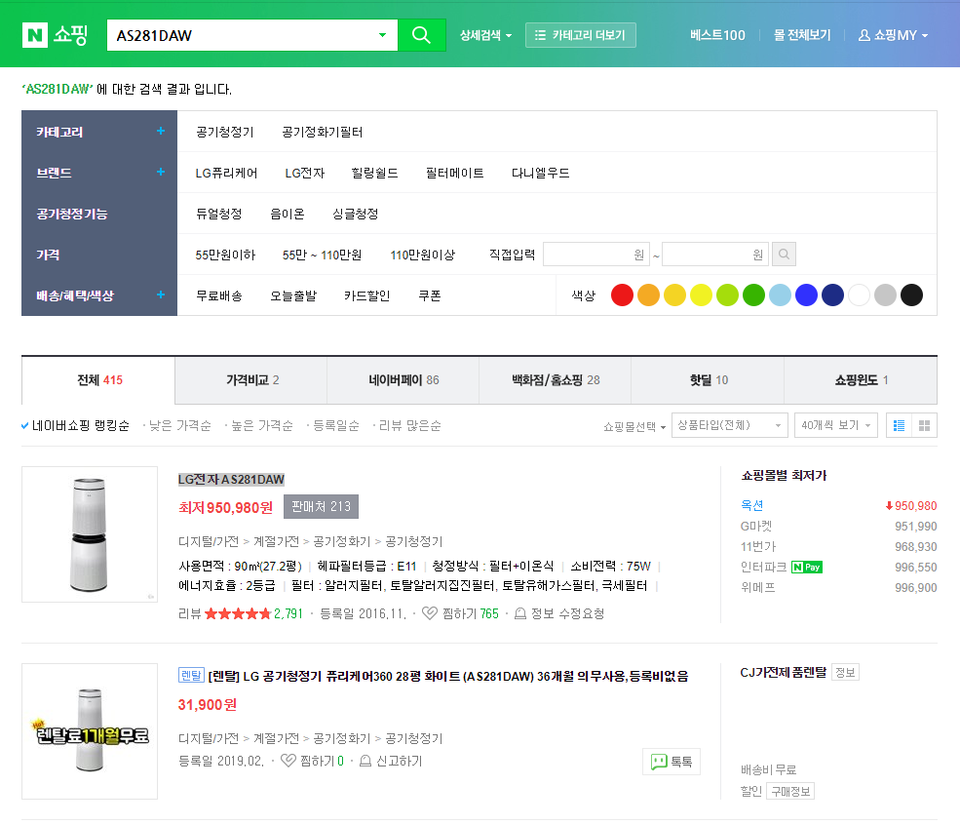This screenshot has width=960, height=825.
Task: Open 40개씩 보기 dropdown
Action: pos(836,425)
